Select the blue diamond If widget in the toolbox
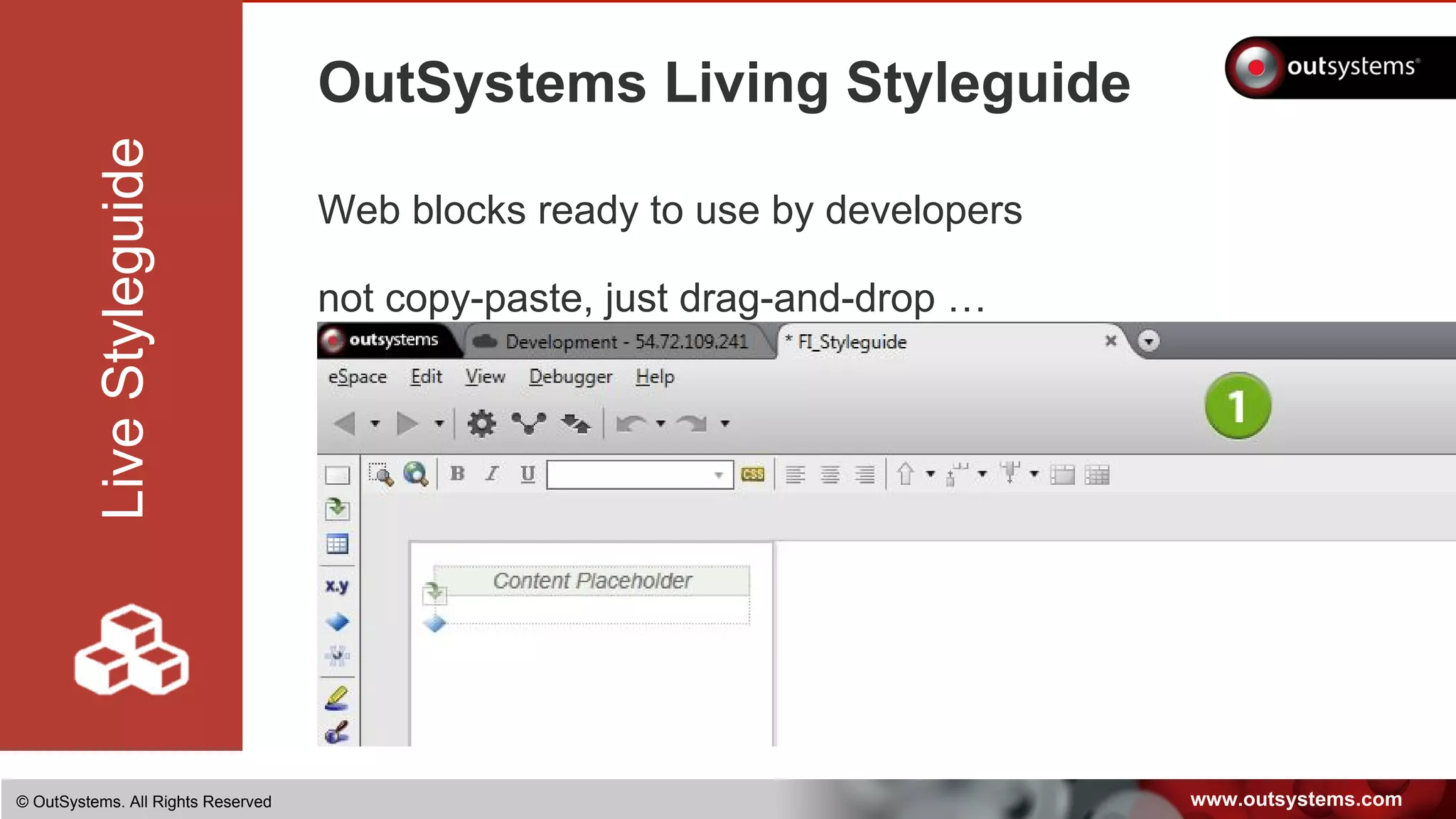The width and height of the screenshot is (1456, 819). coord(338,622)
